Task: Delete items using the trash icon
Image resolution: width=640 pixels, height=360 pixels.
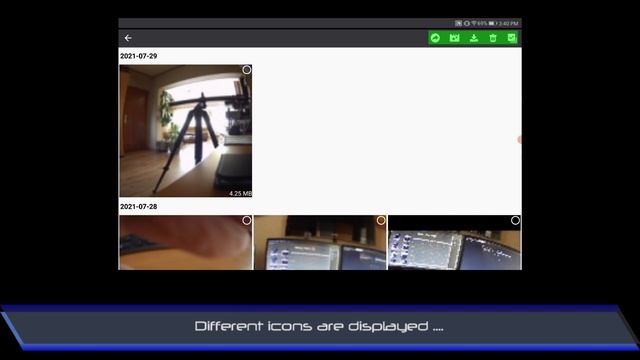Action: coord(493,38)
